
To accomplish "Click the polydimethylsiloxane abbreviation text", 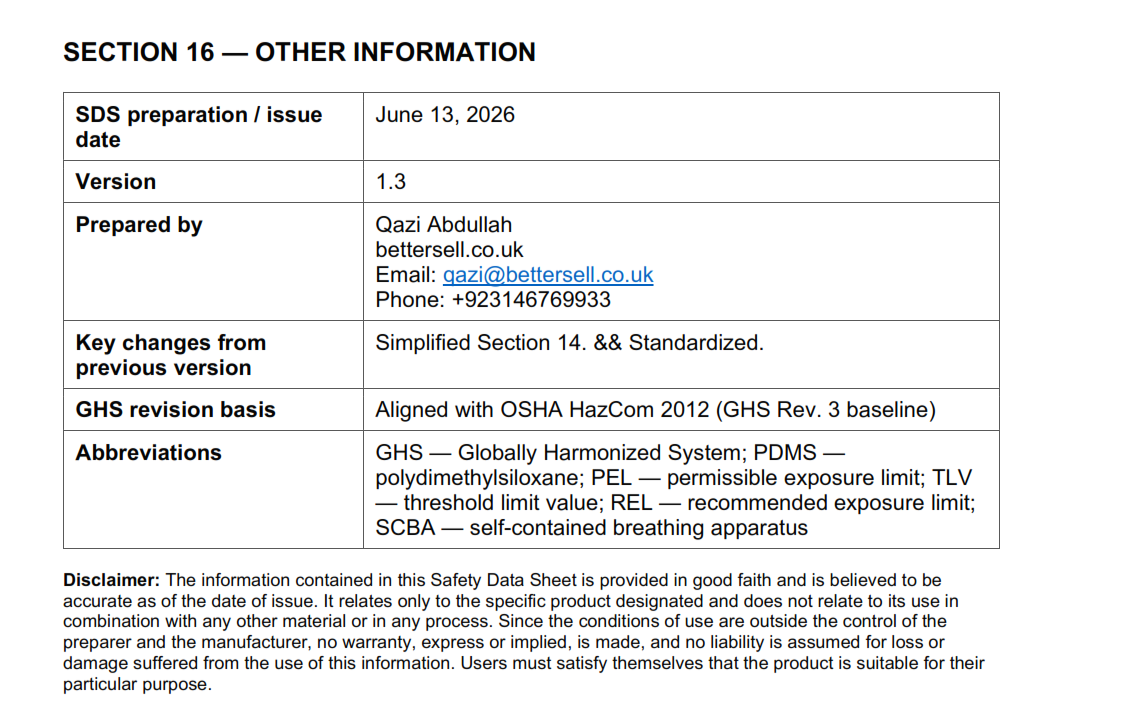I will pyautogui.click(x=477, y=478).
